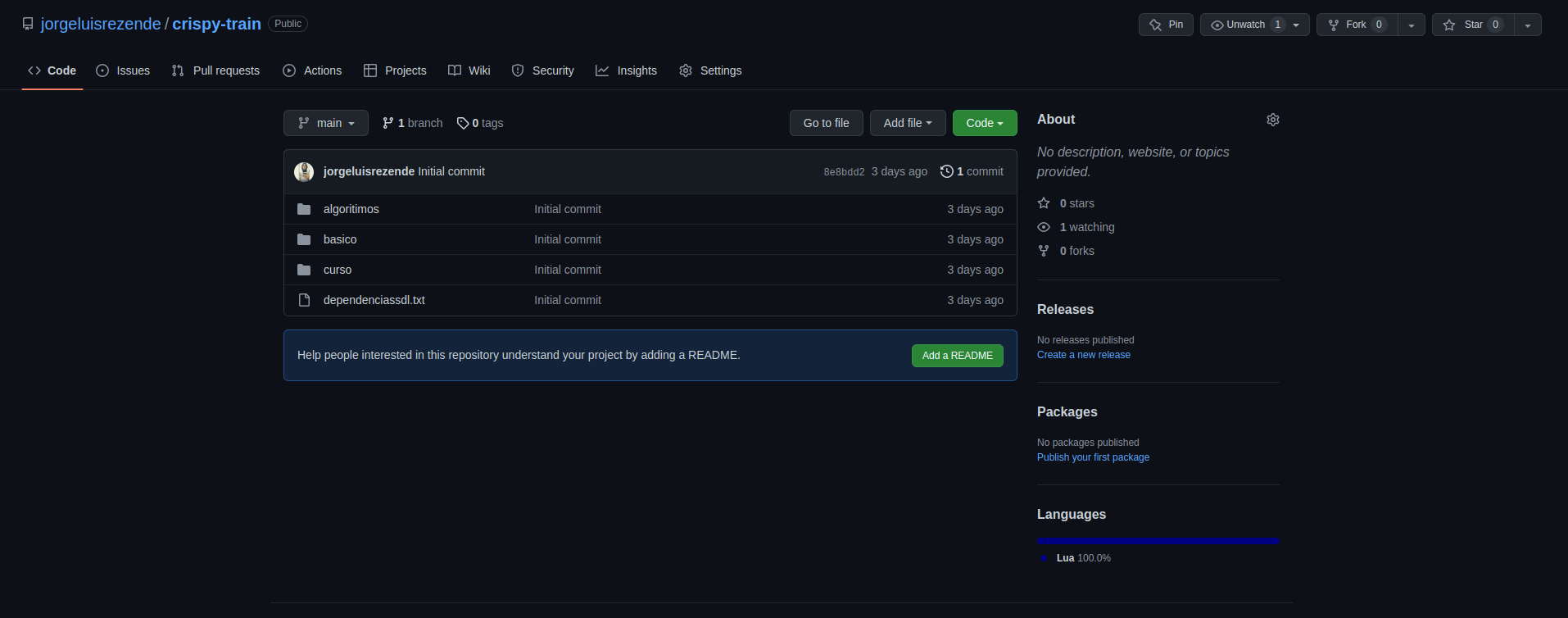
Task: Click Create a new release link
Action: click(1084, 355)
